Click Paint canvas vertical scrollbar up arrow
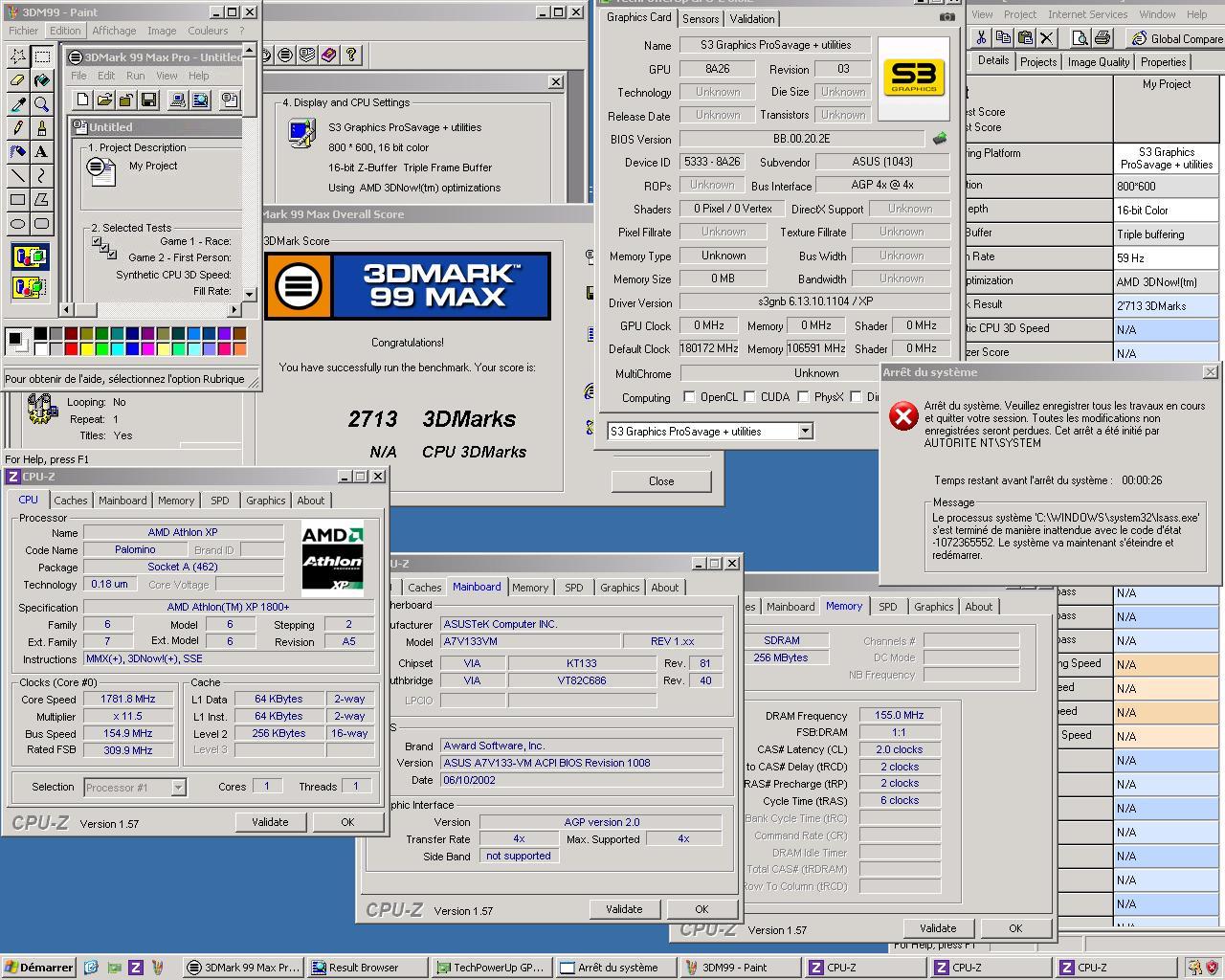Viewport: 1225px width, 980px height. coord(250,50)
